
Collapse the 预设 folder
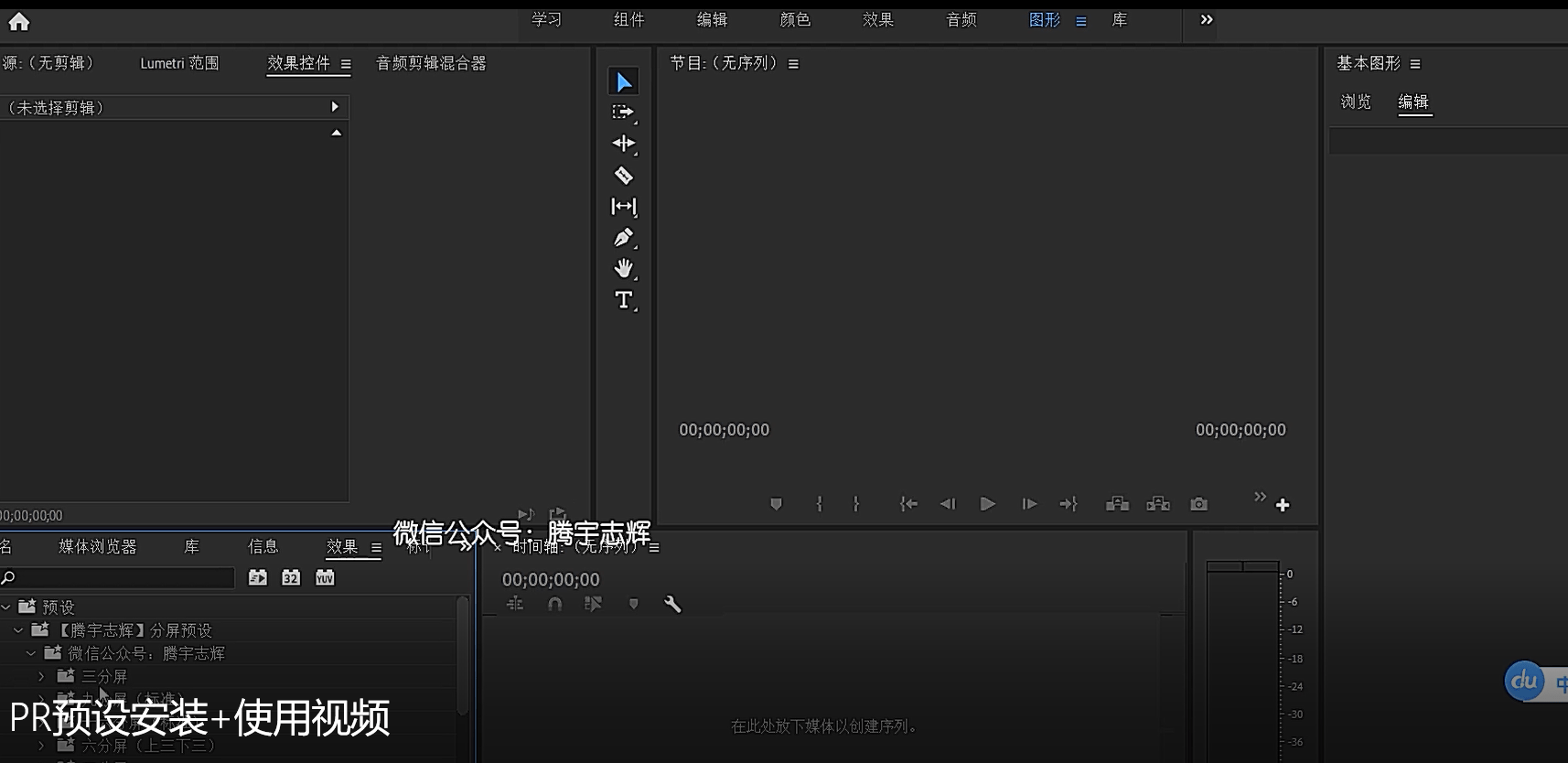tap(6, 607)
